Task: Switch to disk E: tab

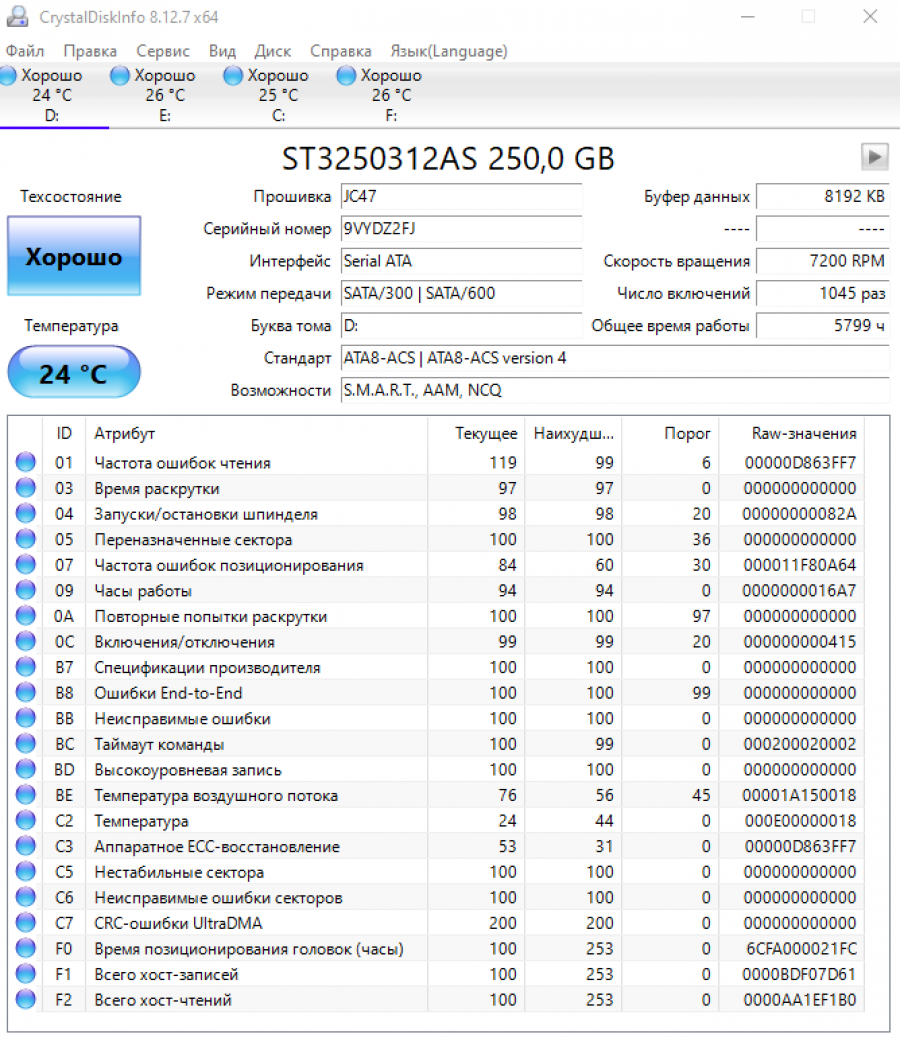Action: [x=164, y=95]
